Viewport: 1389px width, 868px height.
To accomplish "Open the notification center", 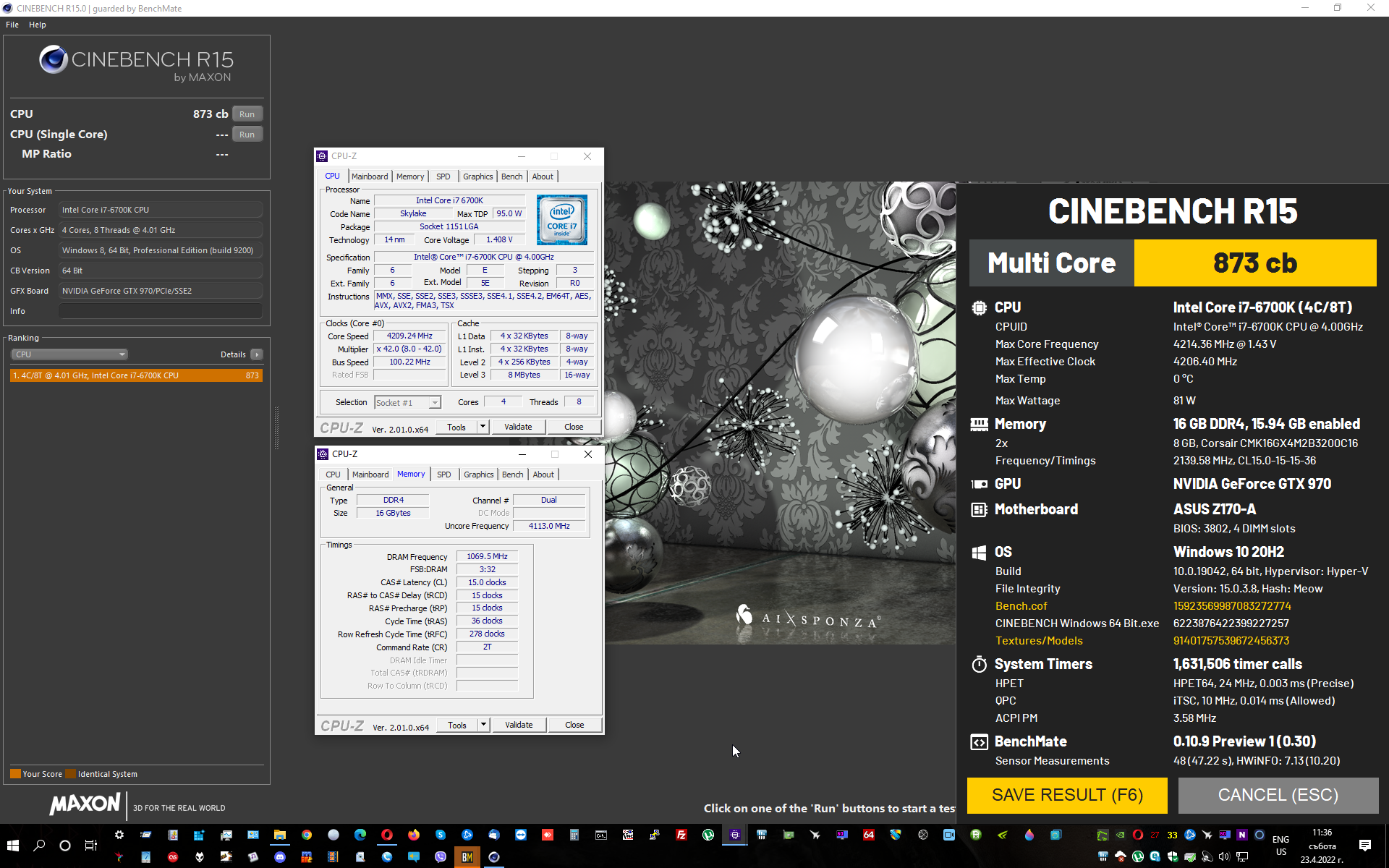I will [x=1365, y=846].
